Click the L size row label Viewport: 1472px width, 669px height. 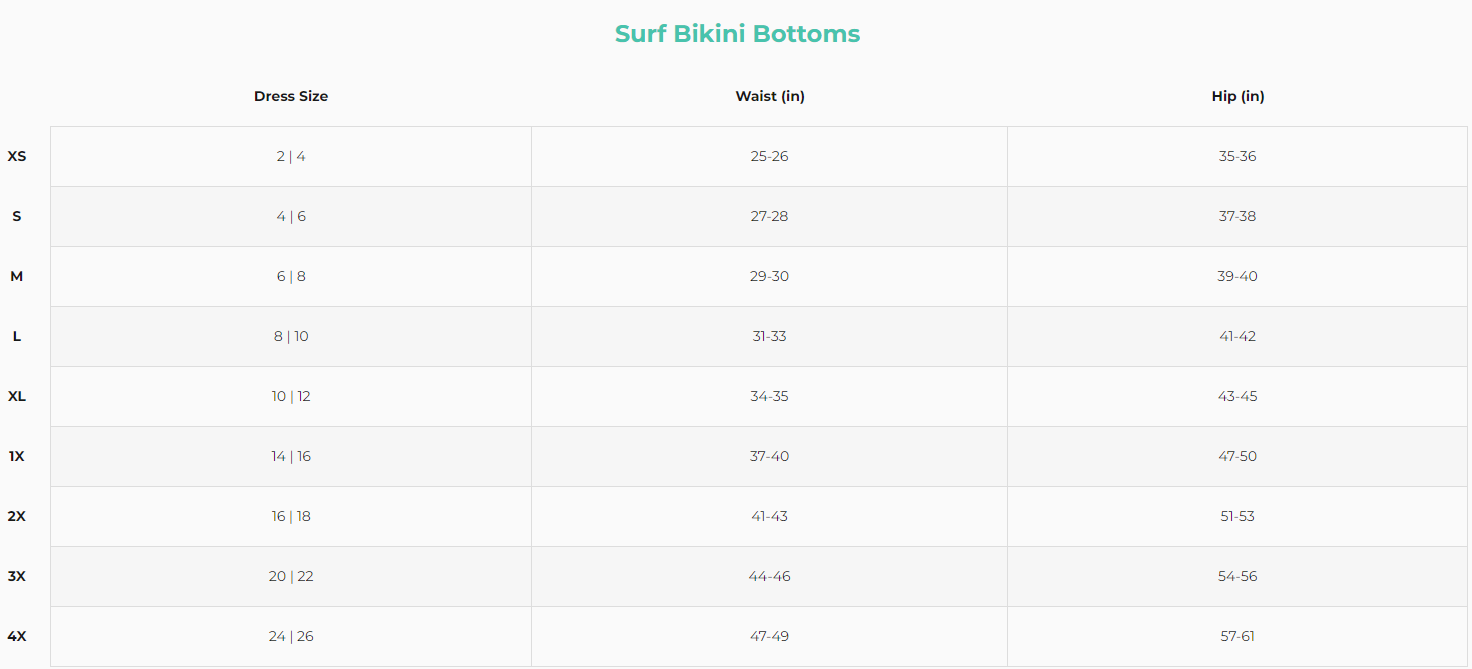[x=17, y=336]
